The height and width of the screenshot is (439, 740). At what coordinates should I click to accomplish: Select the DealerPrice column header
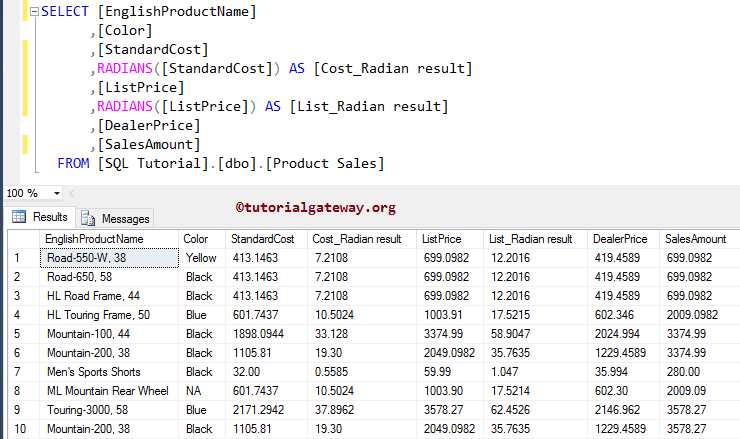pos(620,239)
